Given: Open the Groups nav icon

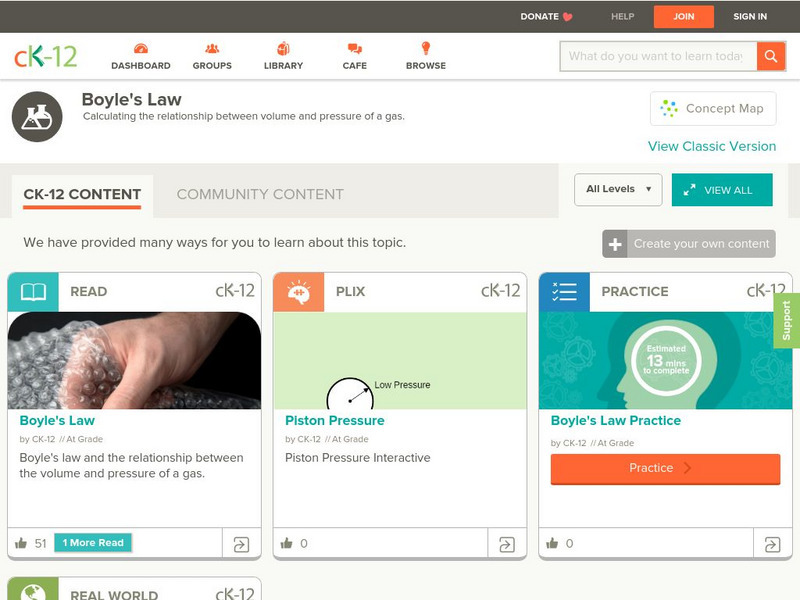Looking at the screenshot, I should click(x=212, y=49).
